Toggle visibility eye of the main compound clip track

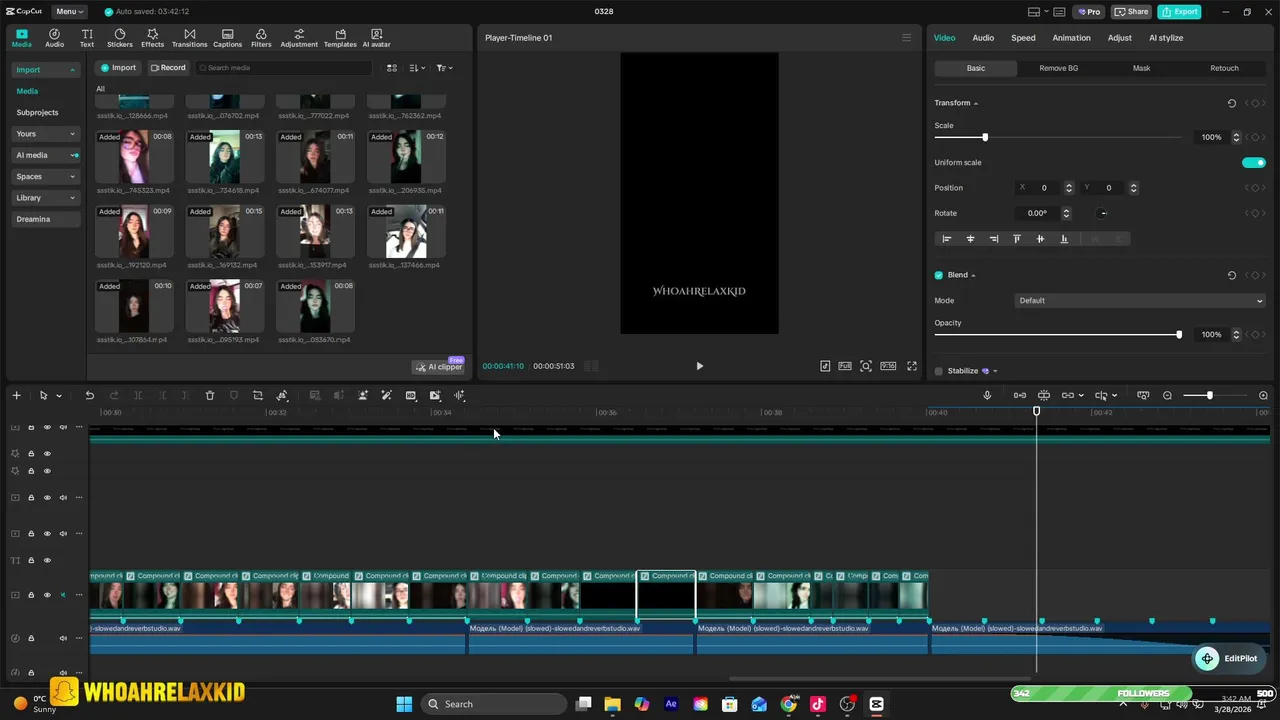(x=47, y=595)
